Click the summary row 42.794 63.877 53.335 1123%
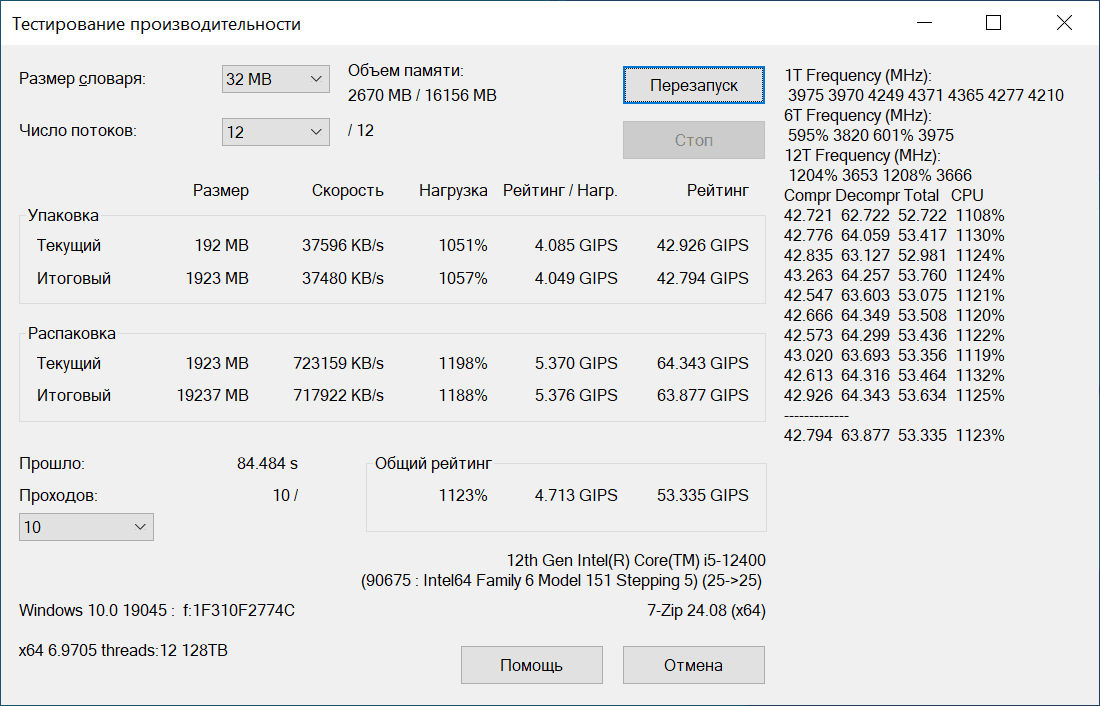The image size is (1100, 706). pos(894,436)
